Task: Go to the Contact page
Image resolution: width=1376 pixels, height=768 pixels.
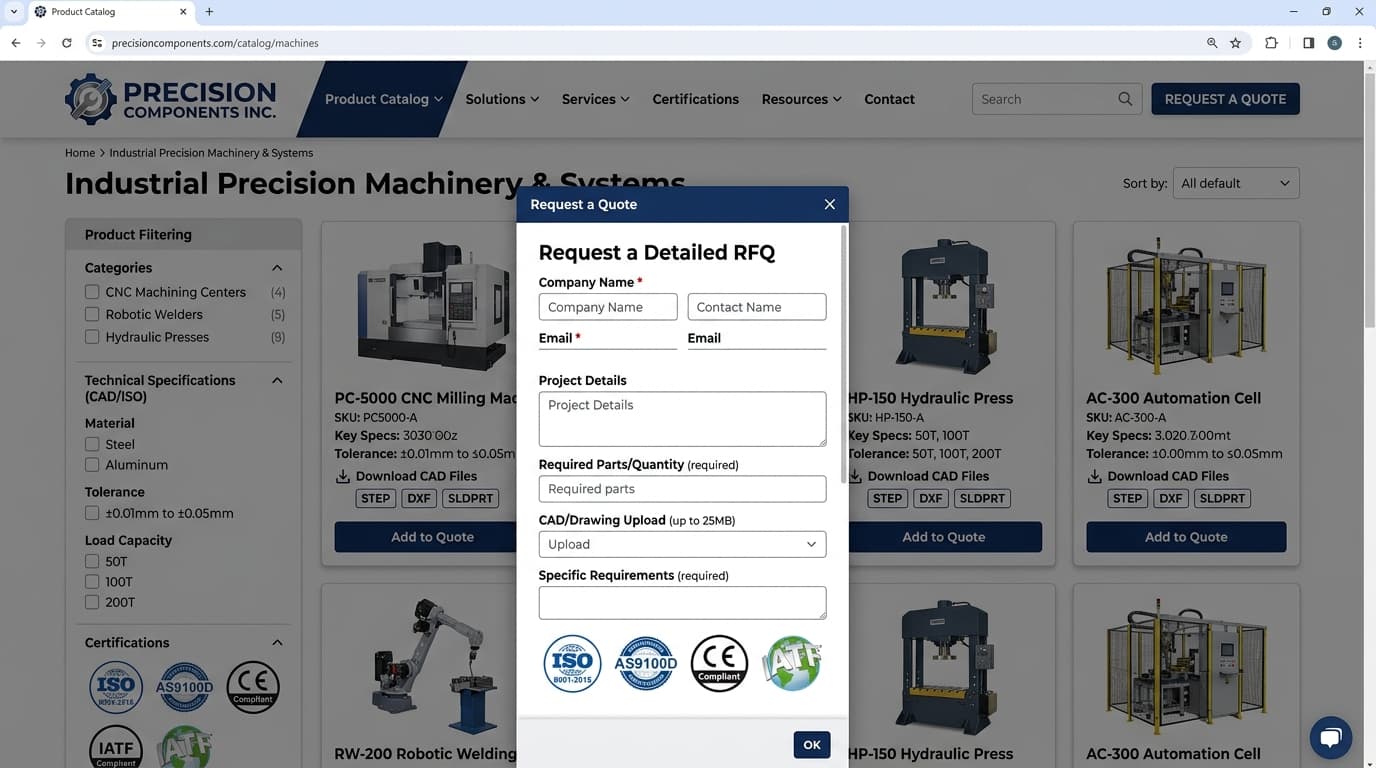Action: pos(889,99)
